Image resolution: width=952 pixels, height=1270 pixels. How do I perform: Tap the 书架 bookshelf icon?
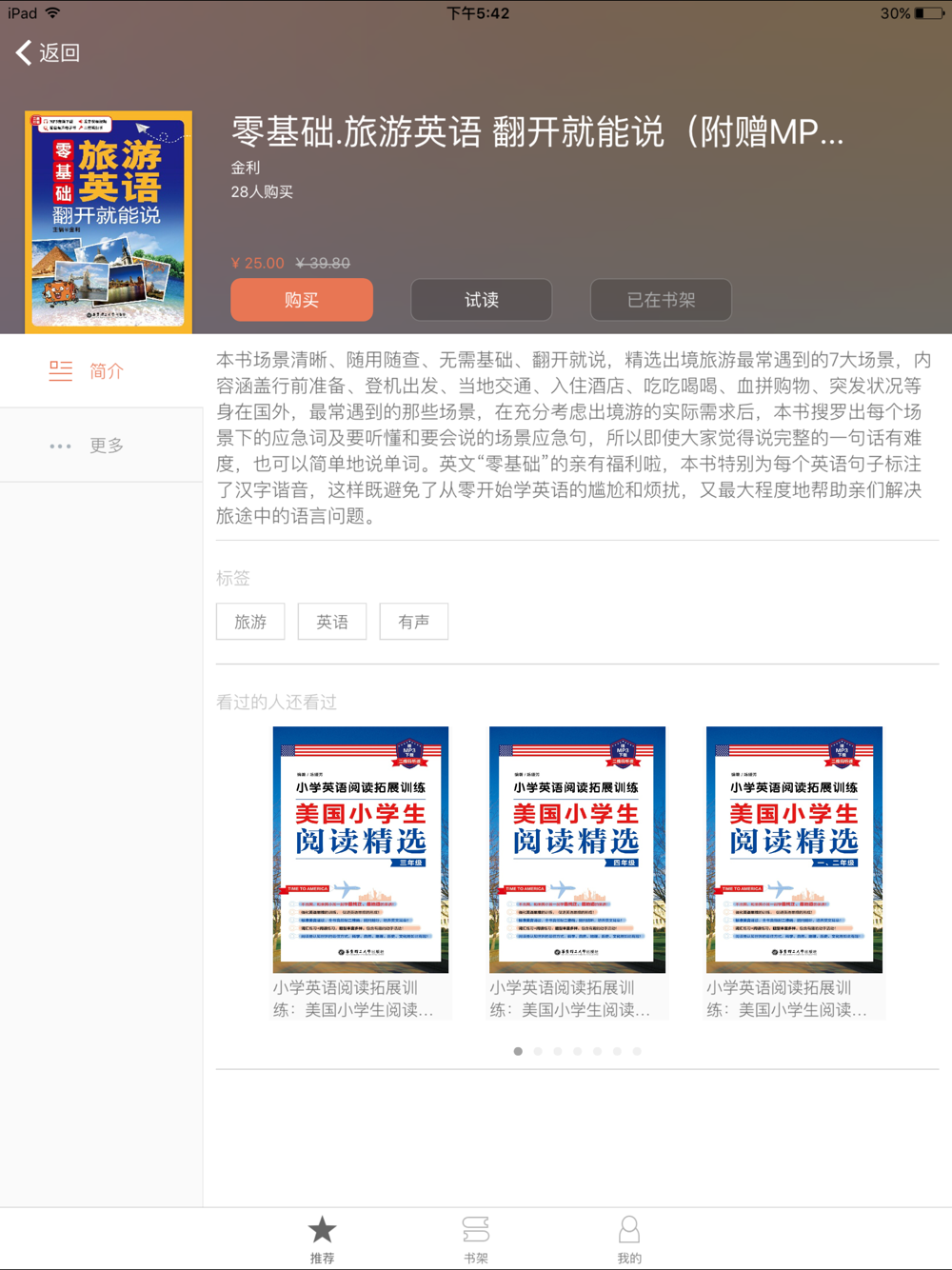(476, 1230)
